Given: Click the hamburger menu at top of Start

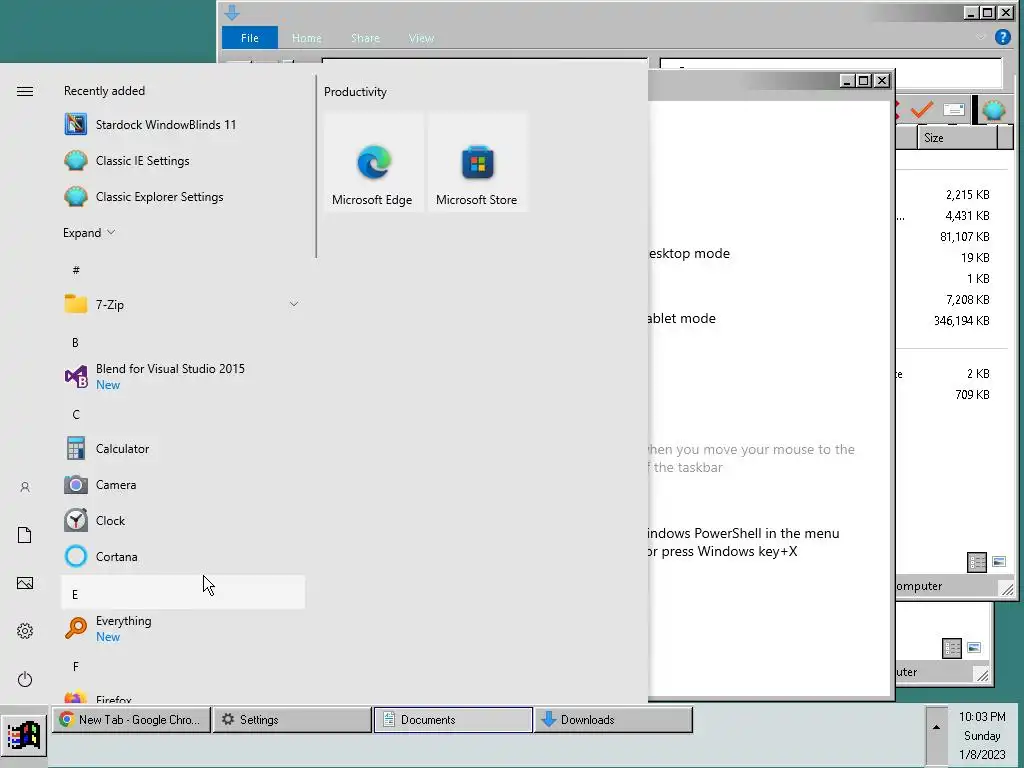Looking at the screenshot, I should coord(25,91).
